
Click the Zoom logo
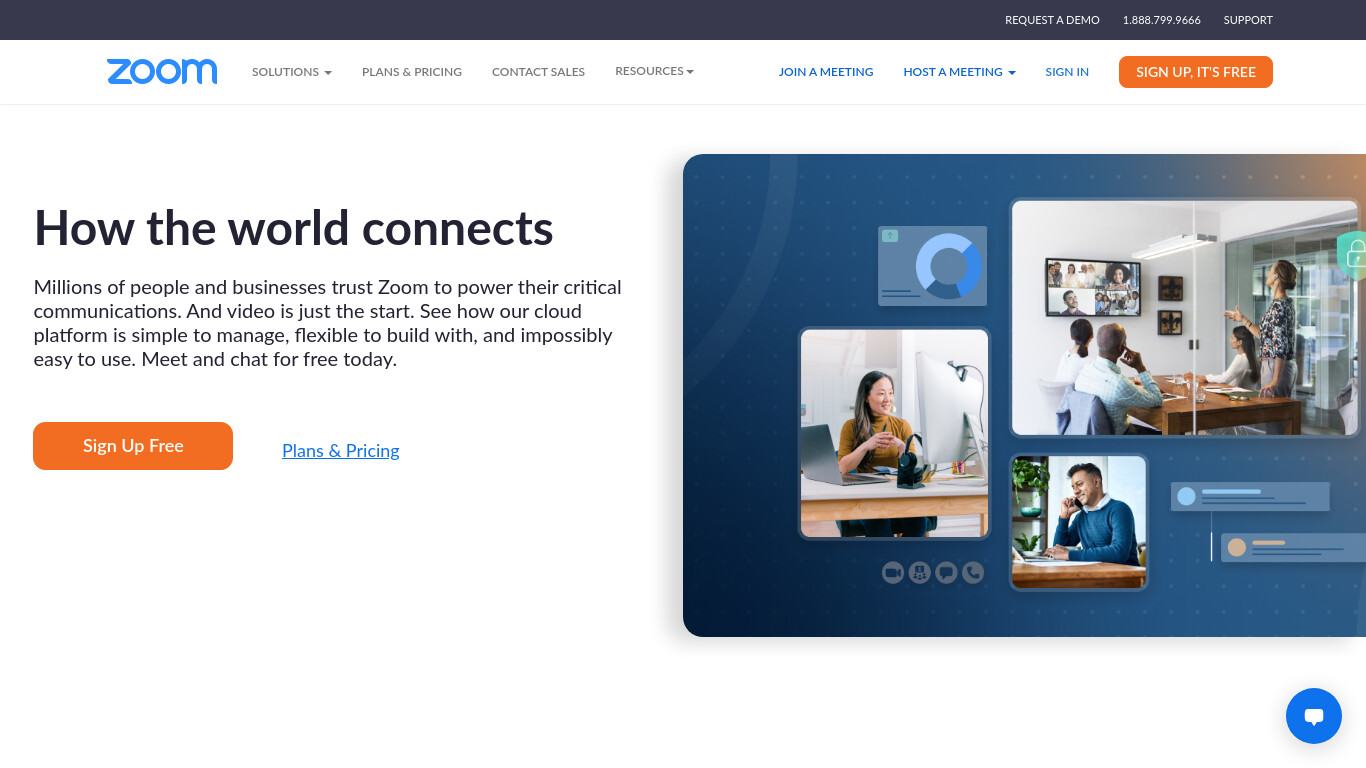tap(162, 72)
